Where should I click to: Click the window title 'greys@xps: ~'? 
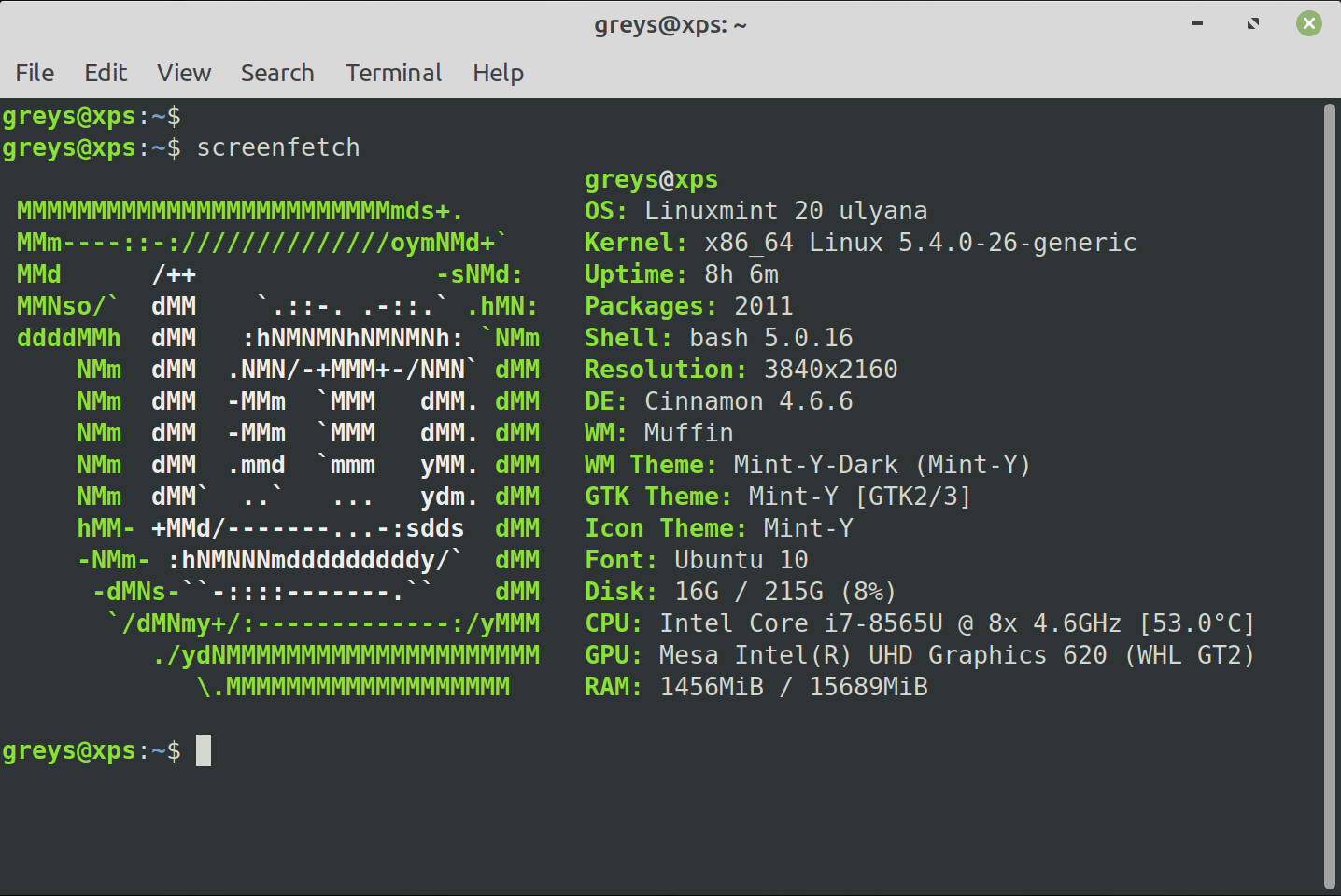(670, 24)
